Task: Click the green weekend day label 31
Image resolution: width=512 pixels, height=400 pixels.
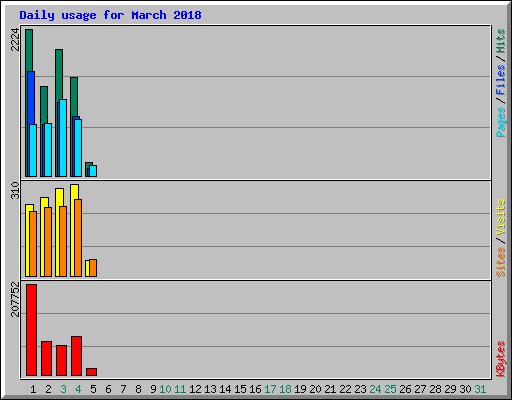Action: coord(480,389)
